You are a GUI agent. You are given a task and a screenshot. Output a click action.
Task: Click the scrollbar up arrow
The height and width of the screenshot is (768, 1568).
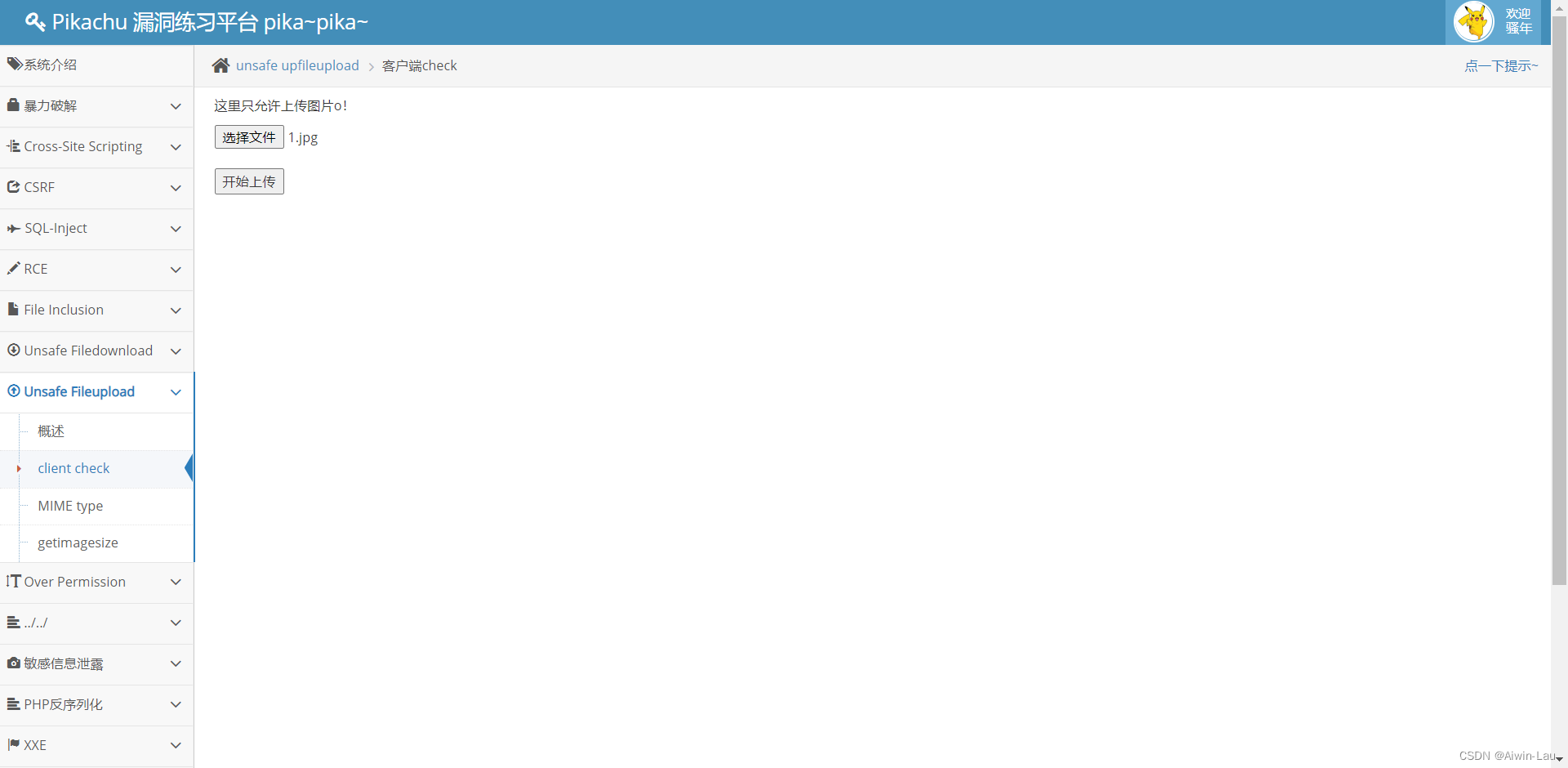pyautogui.click(x=1559, y=7)
